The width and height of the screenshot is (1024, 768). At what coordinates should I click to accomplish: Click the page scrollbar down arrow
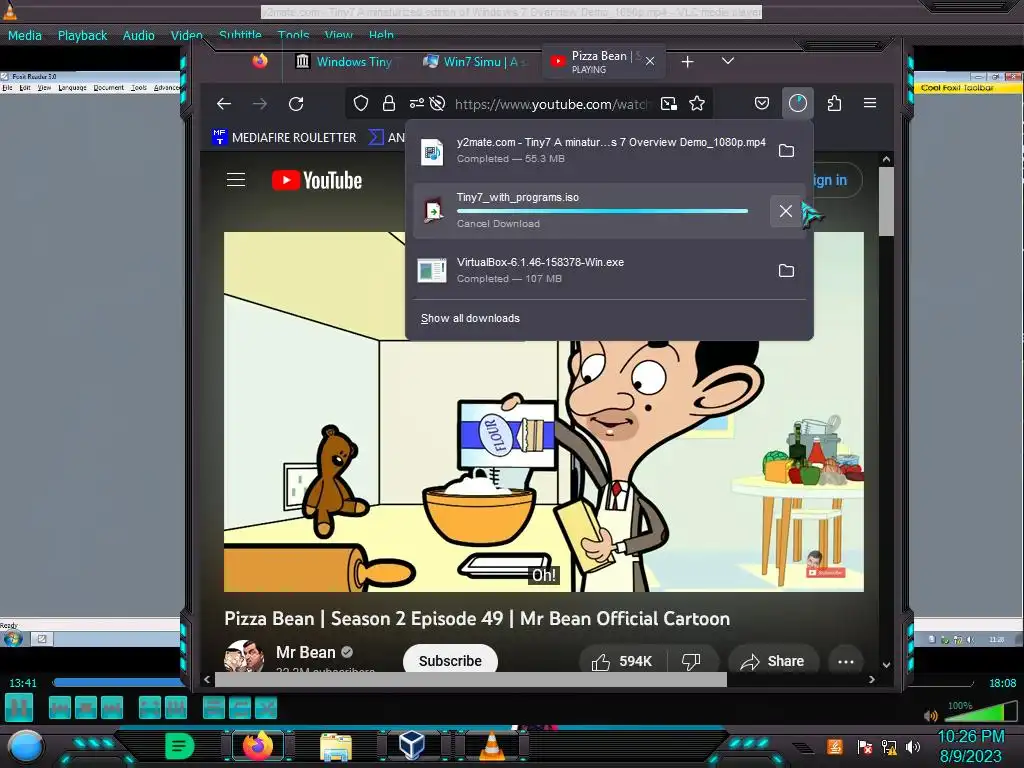click(886, 665)
